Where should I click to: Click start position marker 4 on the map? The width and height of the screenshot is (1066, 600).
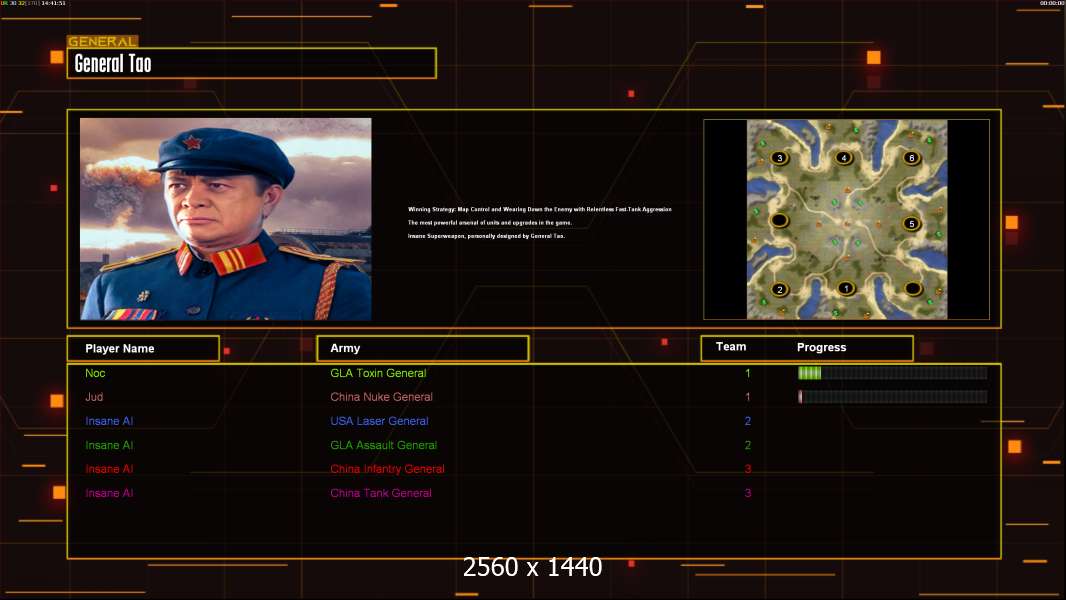844,158
